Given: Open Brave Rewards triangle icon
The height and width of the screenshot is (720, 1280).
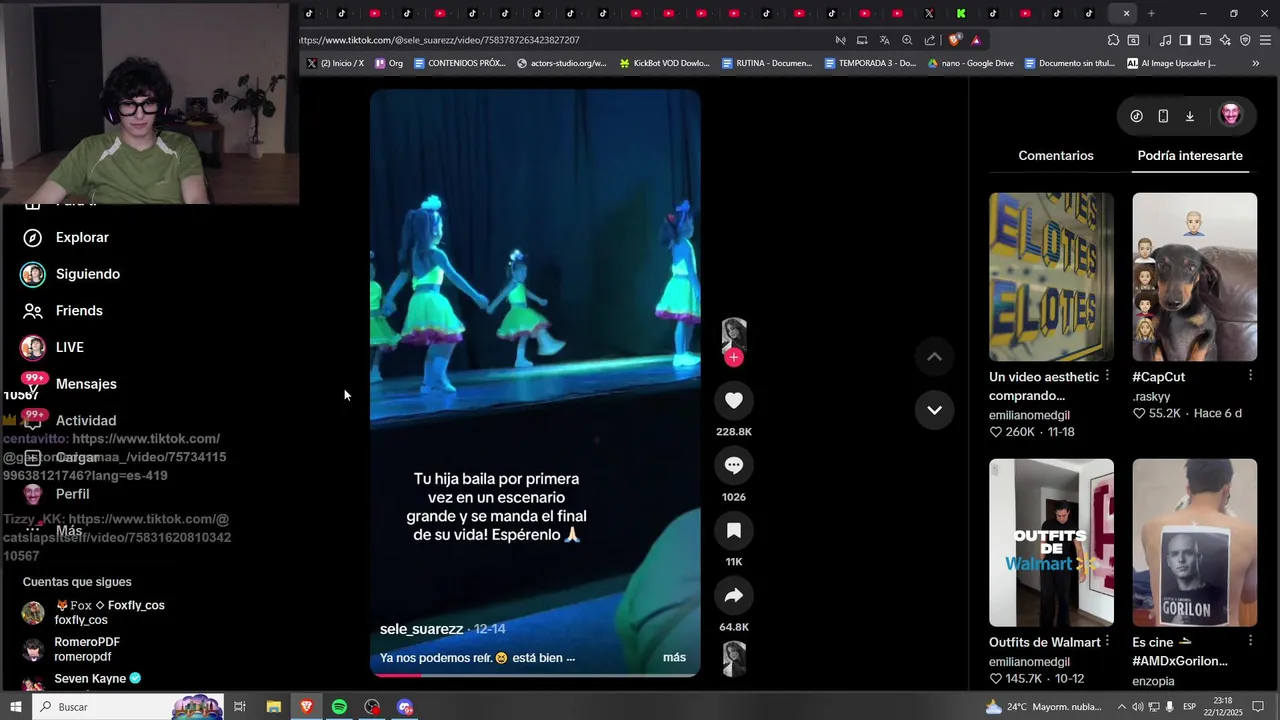Looking at the screenshot, I should point(976,40).
